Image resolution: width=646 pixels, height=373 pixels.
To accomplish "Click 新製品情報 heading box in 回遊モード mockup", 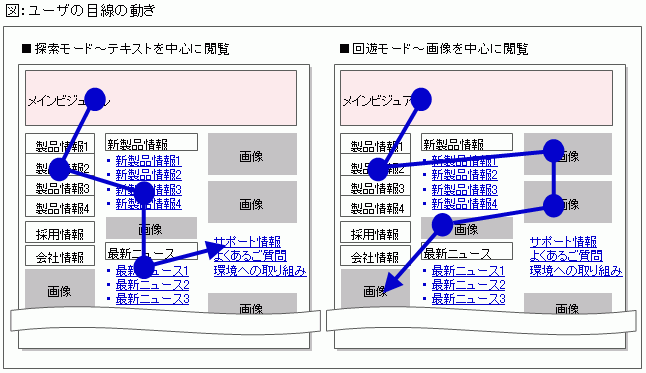I will point(467,142).
